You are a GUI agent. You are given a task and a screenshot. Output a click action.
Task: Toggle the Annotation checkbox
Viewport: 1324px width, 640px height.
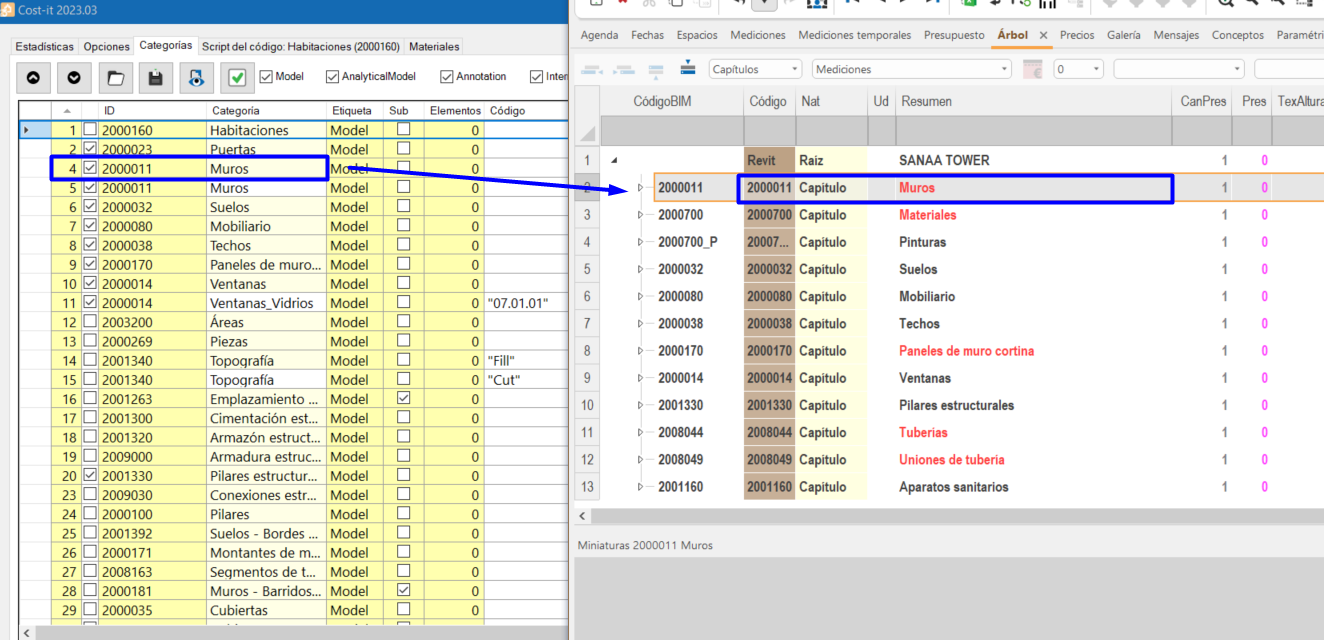coord(446,76)
